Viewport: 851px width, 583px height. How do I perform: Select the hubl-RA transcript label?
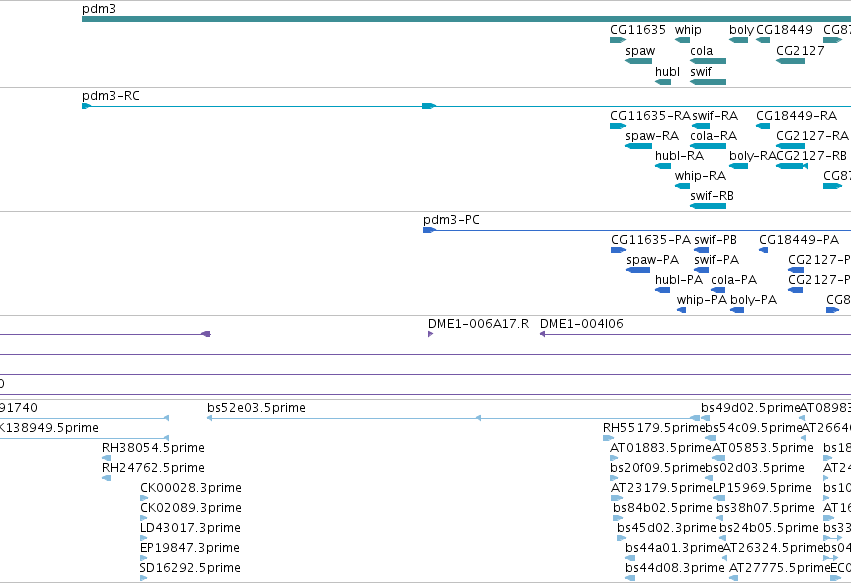(x=679, y=156)
